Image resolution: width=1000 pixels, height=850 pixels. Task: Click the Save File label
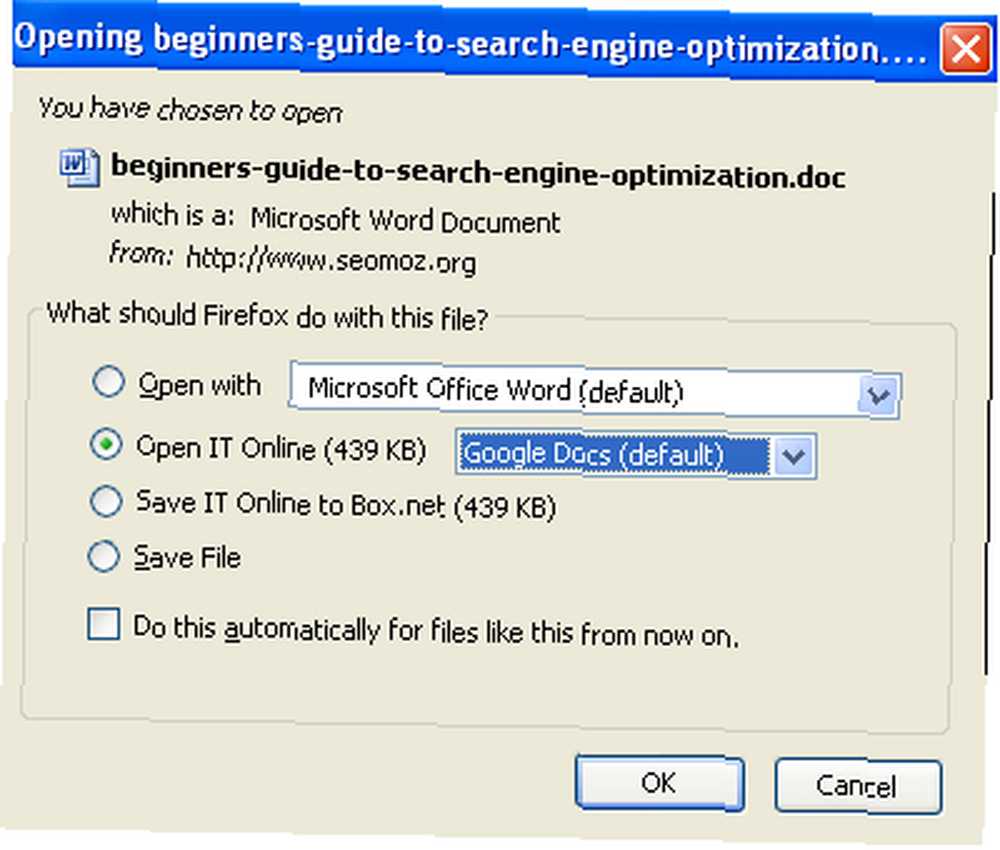pos(187,558)
